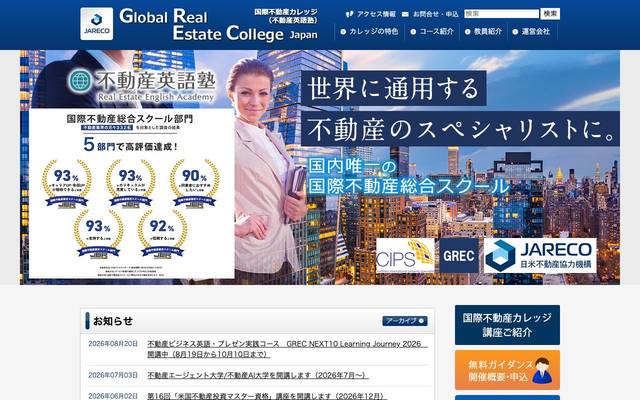Click the 世界に通用する headline text

[393, 88]
